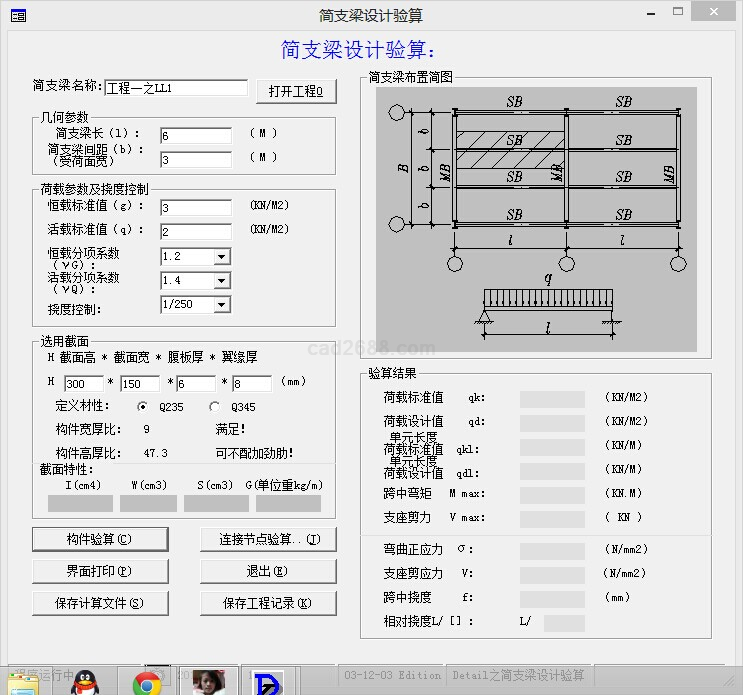Expand the 活载分项系数 dropdown showing 1.4

[221, 281]
